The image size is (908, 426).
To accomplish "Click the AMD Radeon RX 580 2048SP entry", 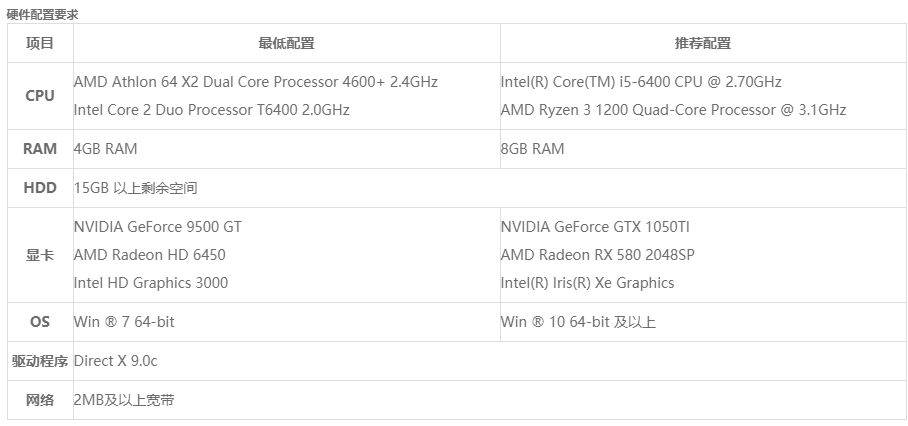I will tap(598, 254).
